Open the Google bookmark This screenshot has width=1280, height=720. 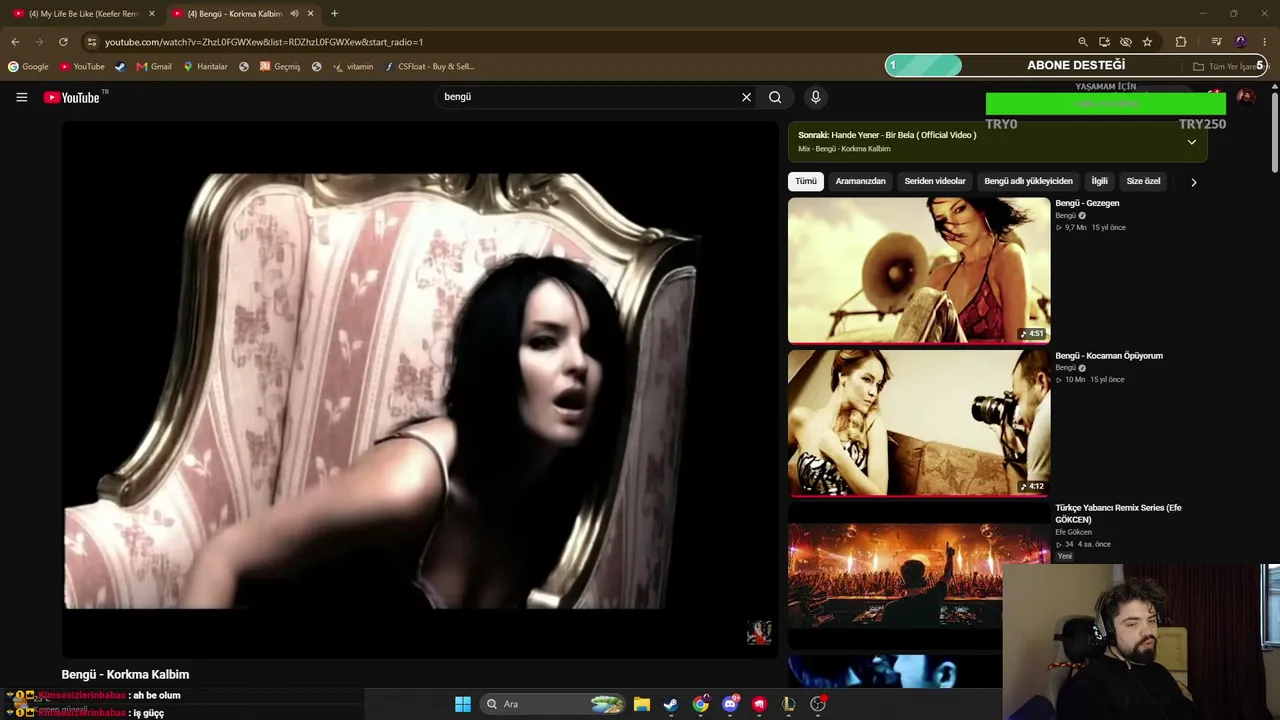pyautogui.click(x=28, y=67)
